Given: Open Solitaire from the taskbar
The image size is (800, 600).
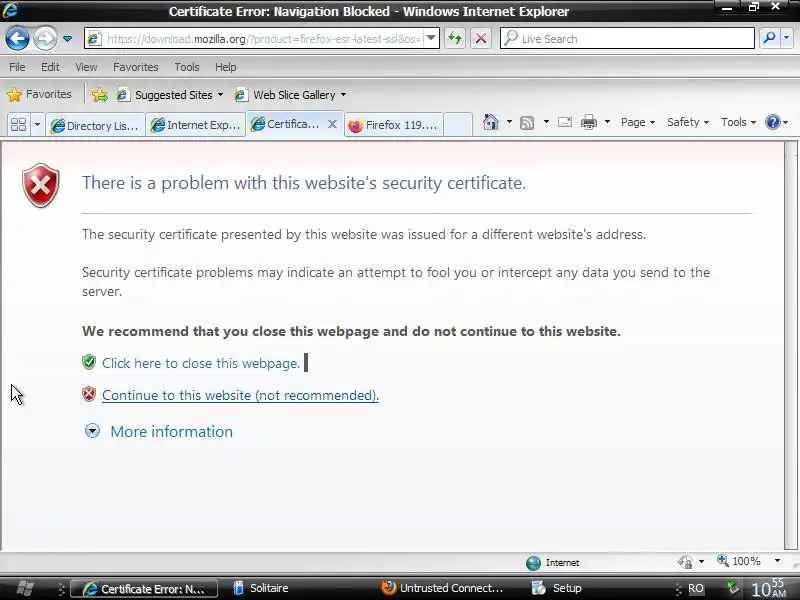Looking at the screenshot, I should click(x=261, y=588).
